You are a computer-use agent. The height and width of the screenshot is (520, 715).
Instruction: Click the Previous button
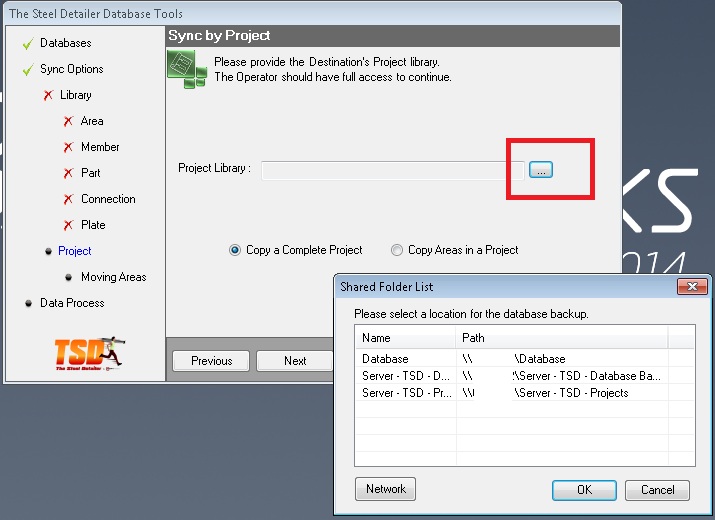coord(211,361)
